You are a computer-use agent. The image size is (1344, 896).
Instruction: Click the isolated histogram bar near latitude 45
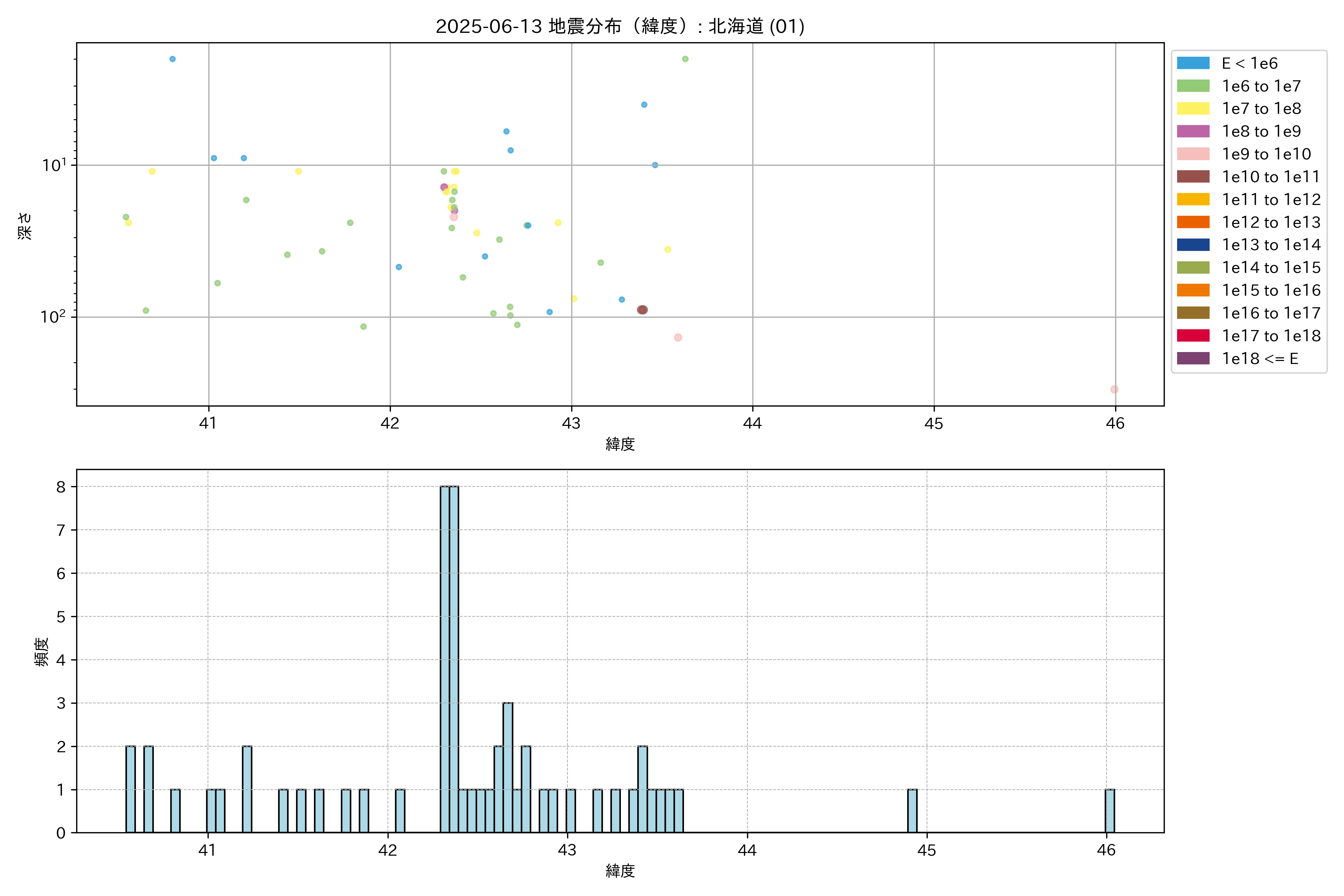tap(912, 811)
